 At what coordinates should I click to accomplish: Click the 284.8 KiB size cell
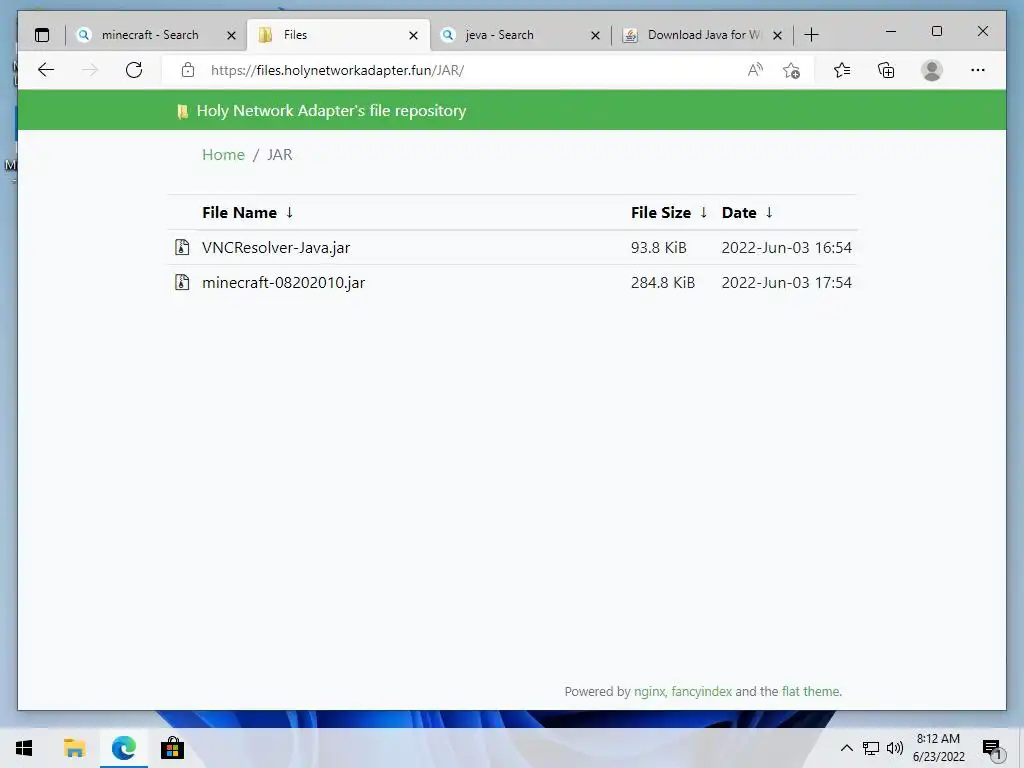pyautogui.click(x=662, y=283)
